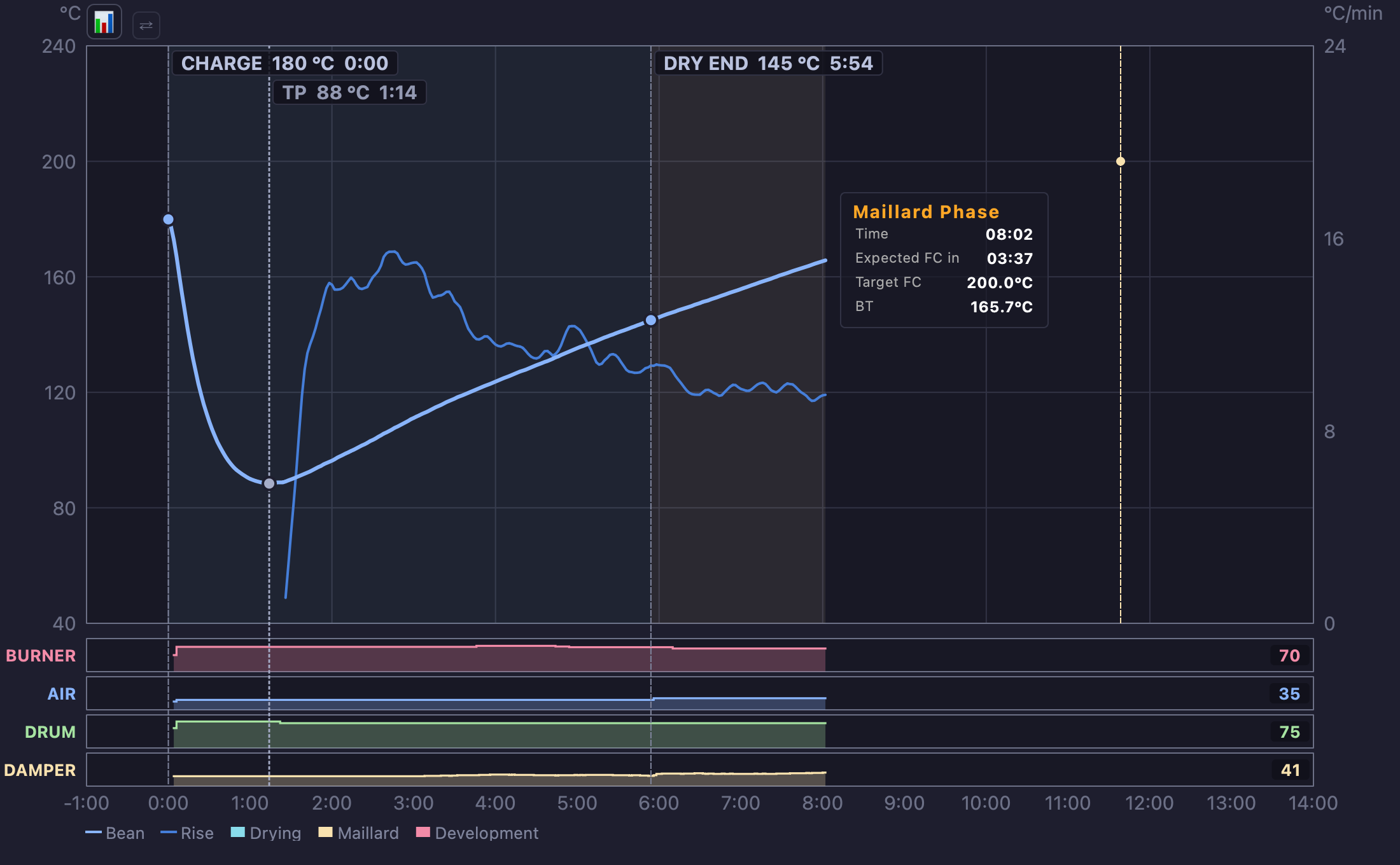Image resolution: width=1400 pixels, height=865 pixels.
Task: Click the Maillard Phase panel title
Action: click(926, 212)
